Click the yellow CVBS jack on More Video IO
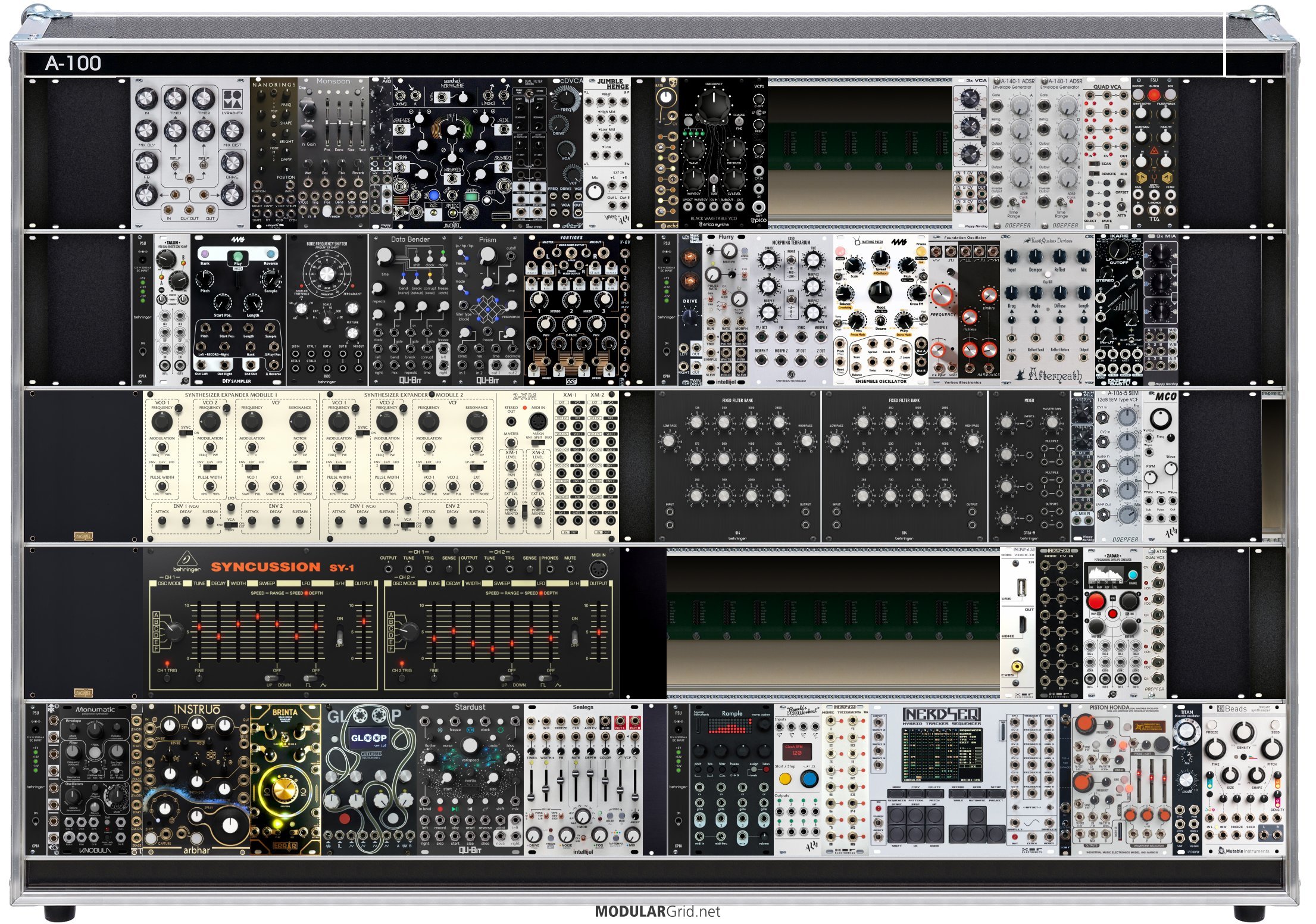This screenshot has height=924, width=1316. [x=1017, y=666]
